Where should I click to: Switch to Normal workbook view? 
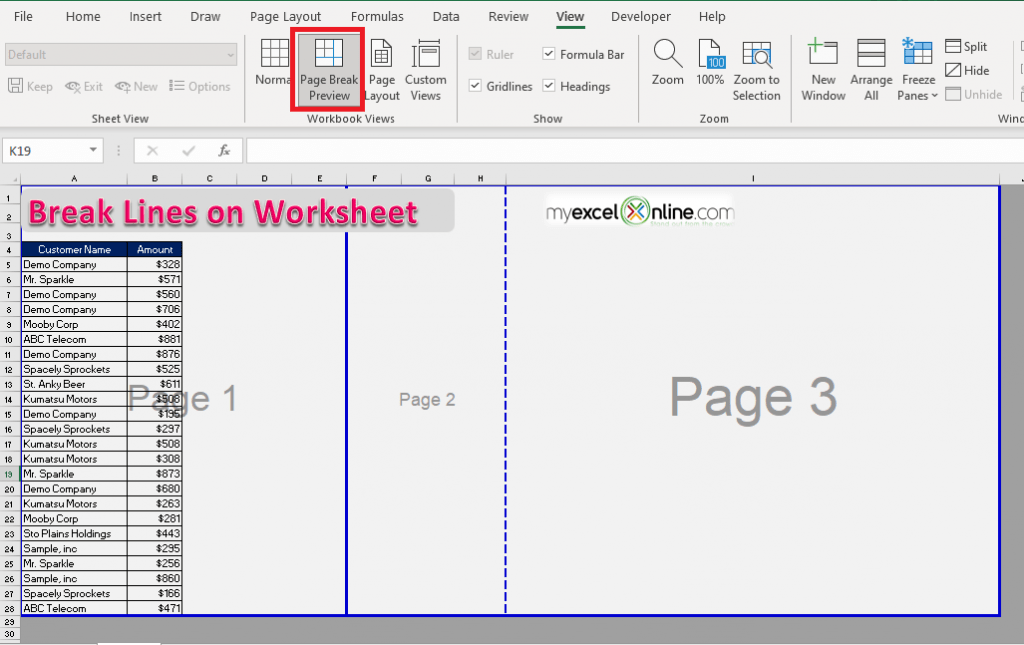click(272, 66)
